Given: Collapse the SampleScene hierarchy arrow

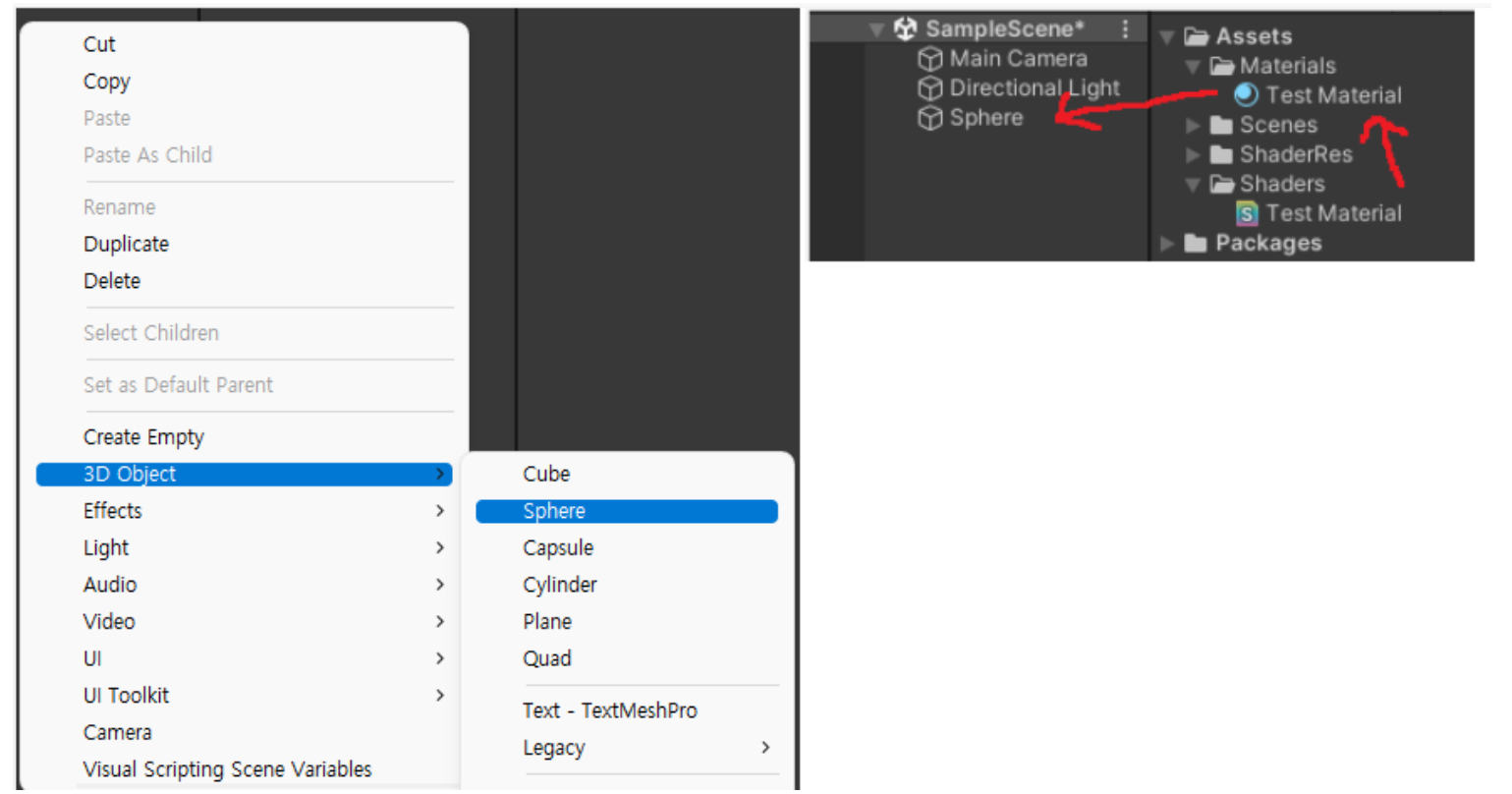Looking at the screenshot, I should (876, 29).
